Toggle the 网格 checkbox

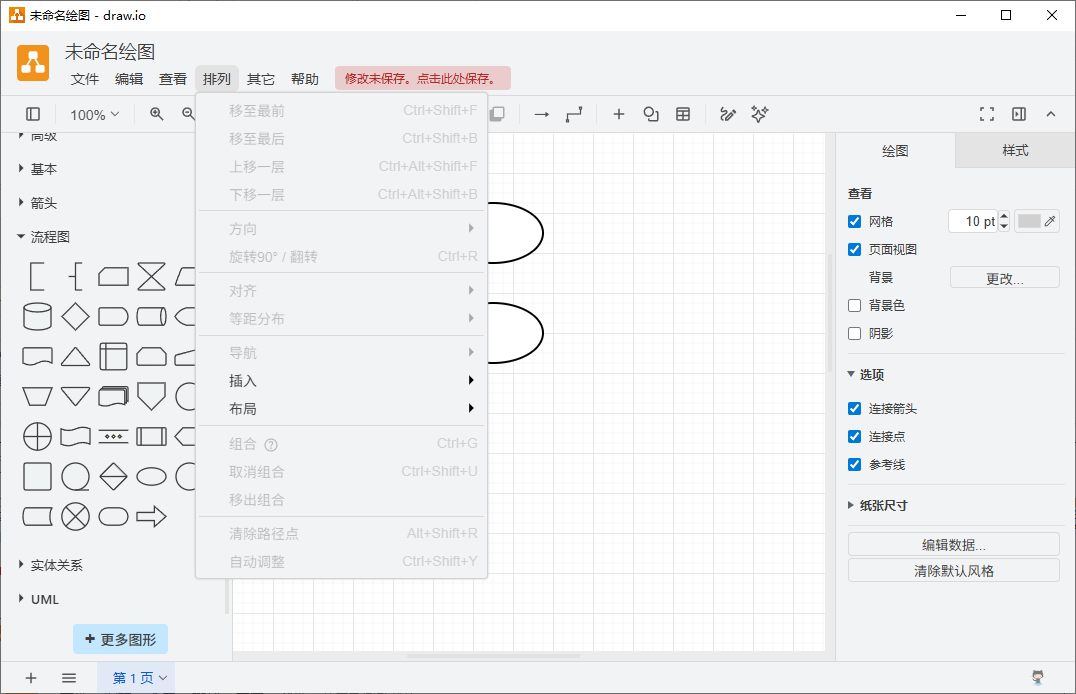coord(854,221)
